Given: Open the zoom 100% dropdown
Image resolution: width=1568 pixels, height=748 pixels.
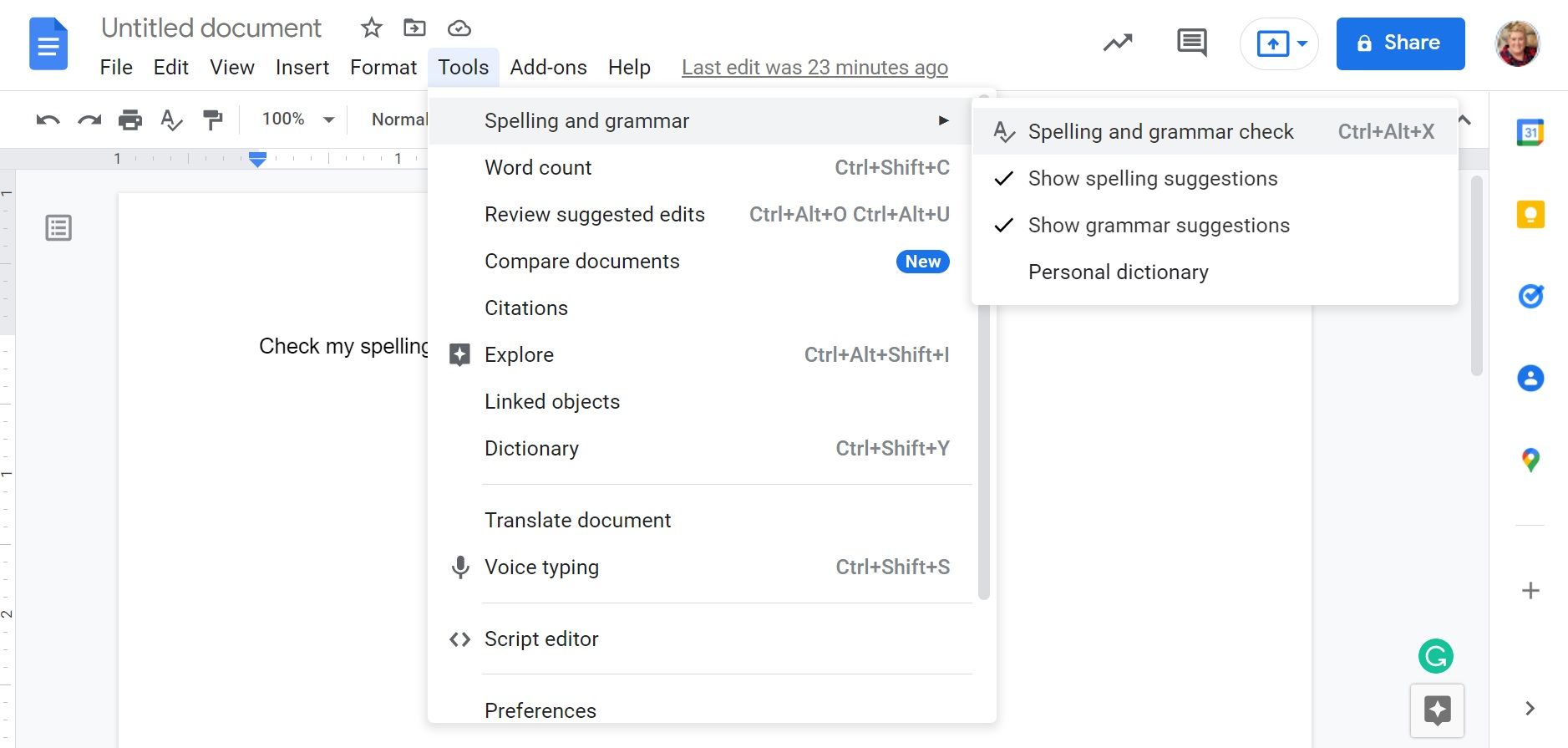Looking at the screenshot, I should [297, 120].
